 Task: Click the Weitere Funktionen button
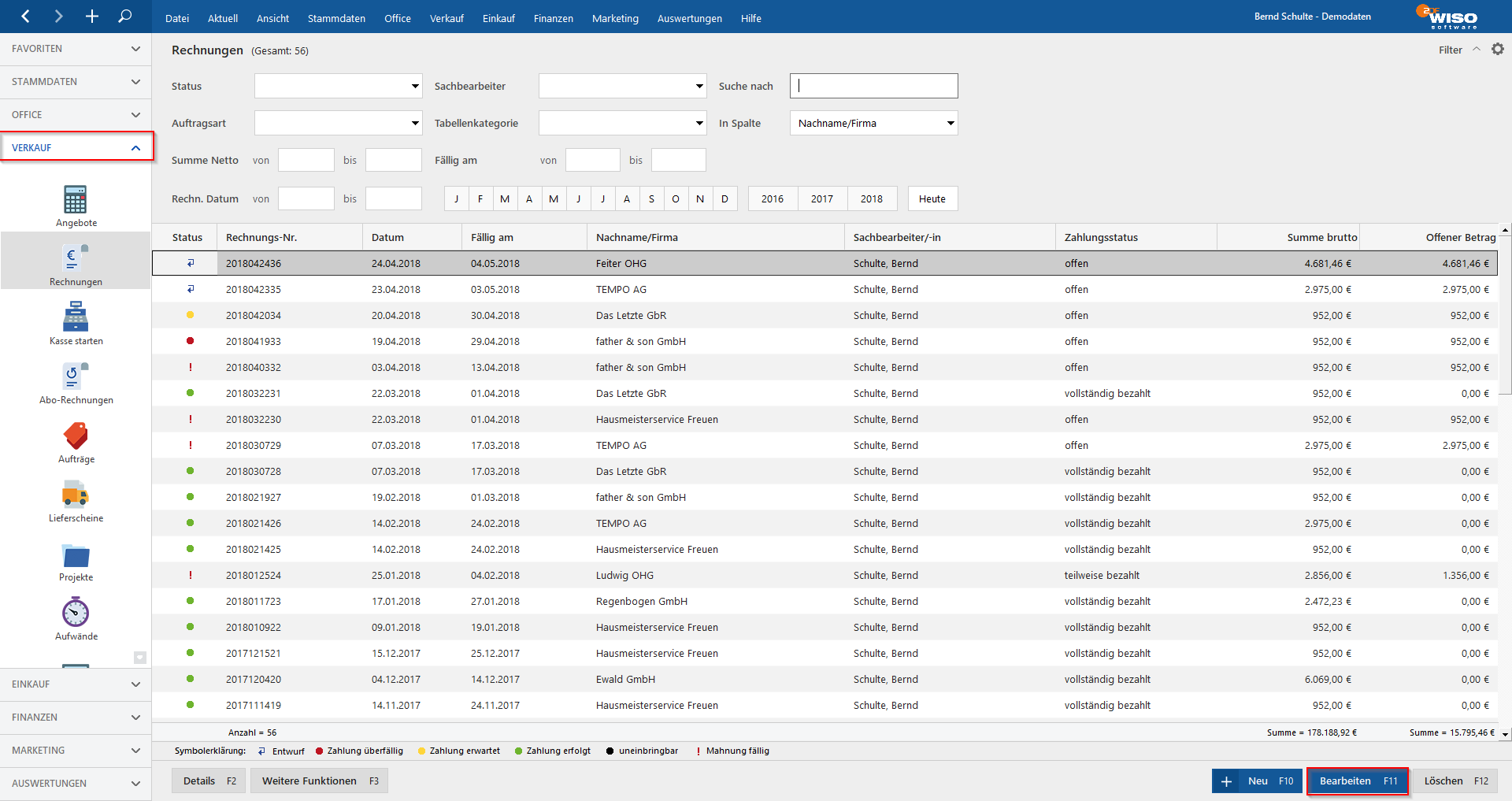tap(319, 781)
